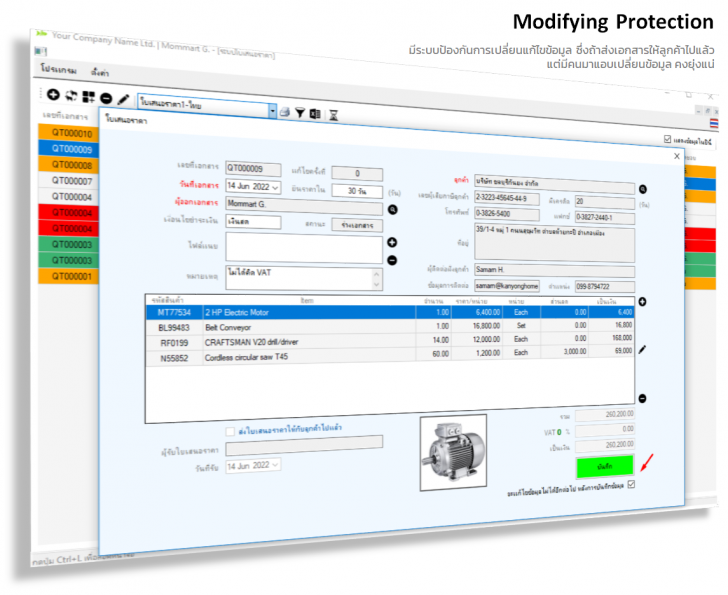Screen dimensions: 728x595
Task: Toggle the lock-after-save checkbox below green button
Action: click(631, 485)
